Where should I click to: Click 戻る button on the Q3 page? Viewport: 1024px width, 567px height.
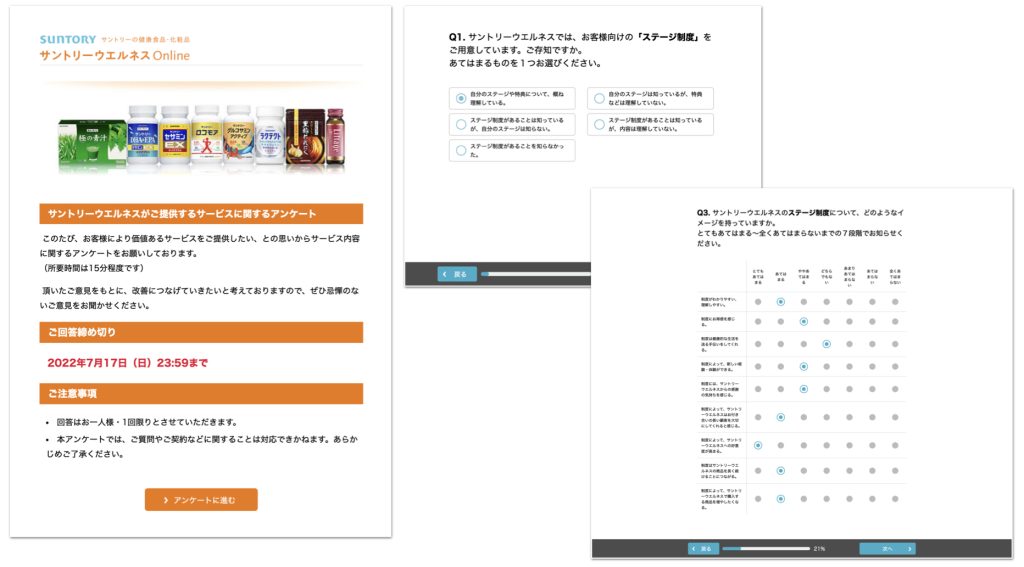point(703,548)
